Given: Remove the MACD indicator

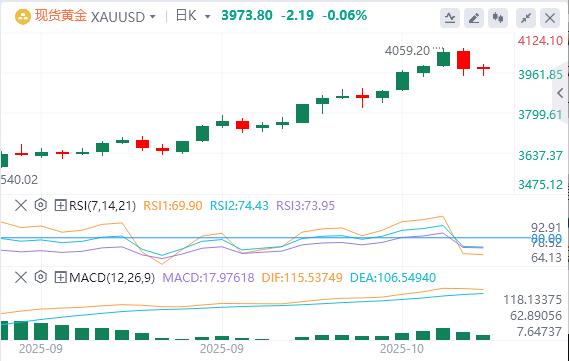Looking at the screenshot, I should (x=21, y=278).
